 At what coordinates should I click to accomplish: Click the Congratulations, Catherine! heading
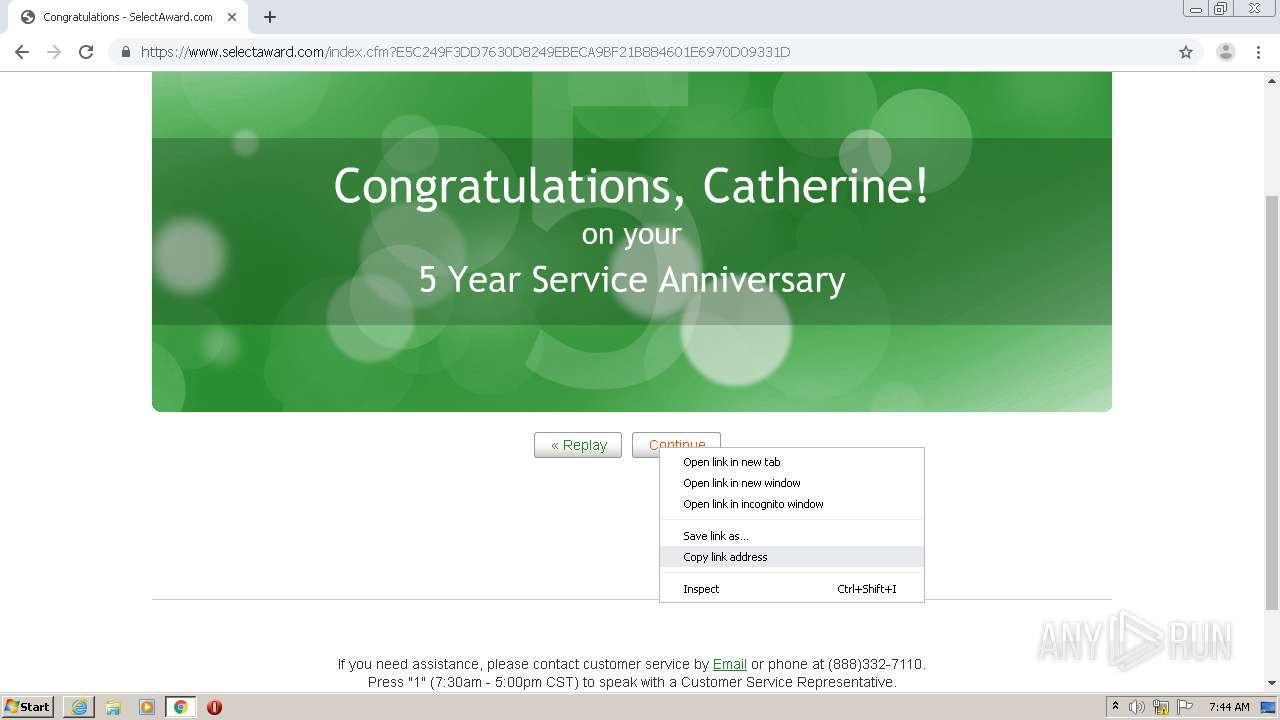(631, 186)
